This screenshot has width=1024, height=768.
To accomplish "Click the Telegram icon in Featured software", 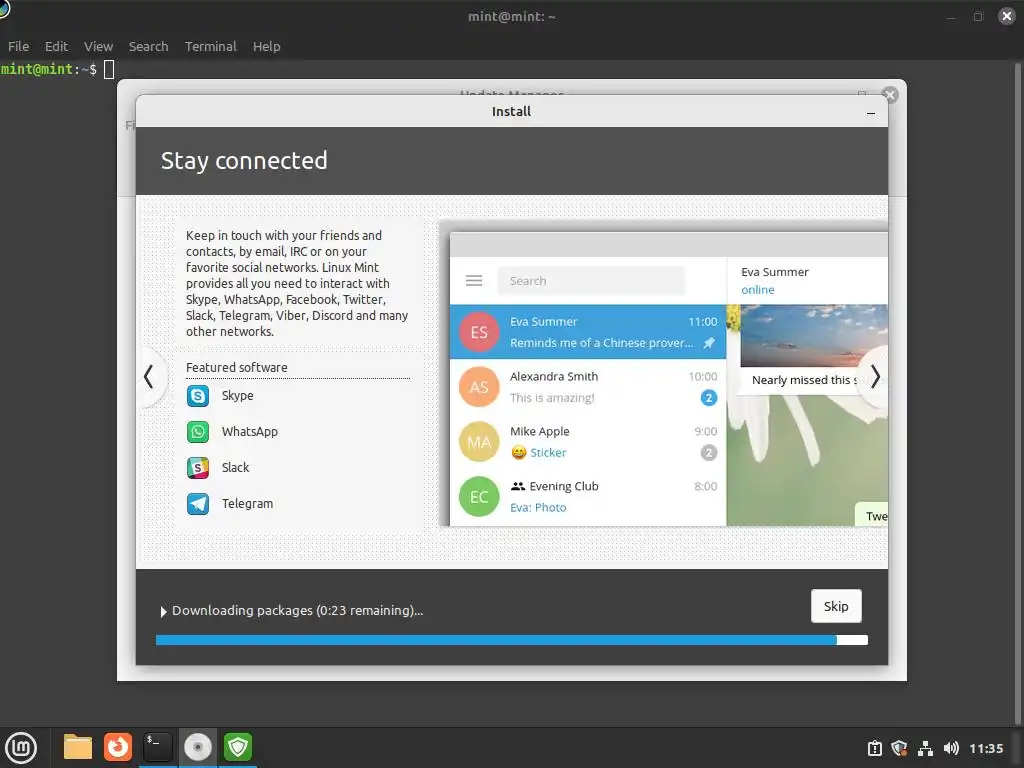I will pyautogui.click(x=198, y=504).
